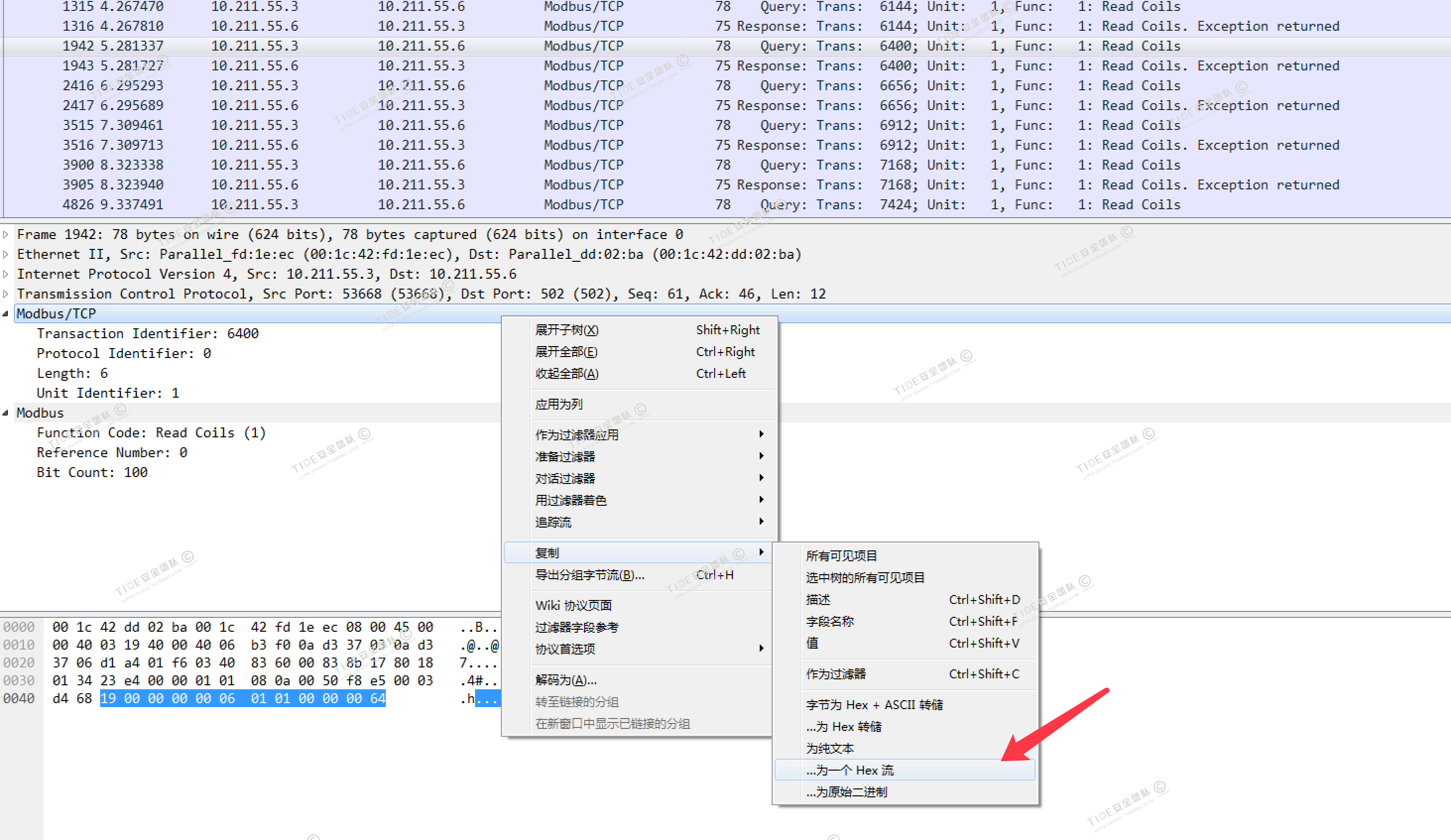
Task: Open '协议首选项' submenu
Action: (565, 649)
